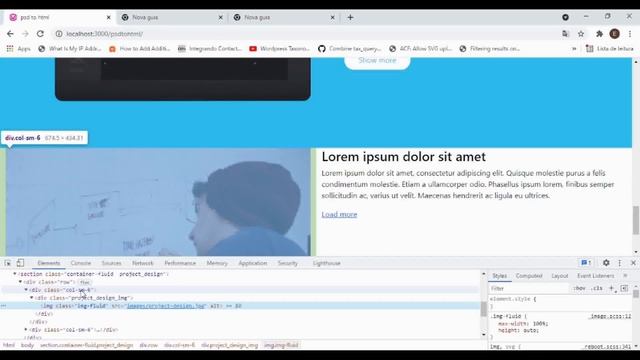Collapse the project_design_img div node
The image size is (640, 360).
pyautogui.click(x=31, y=298)
